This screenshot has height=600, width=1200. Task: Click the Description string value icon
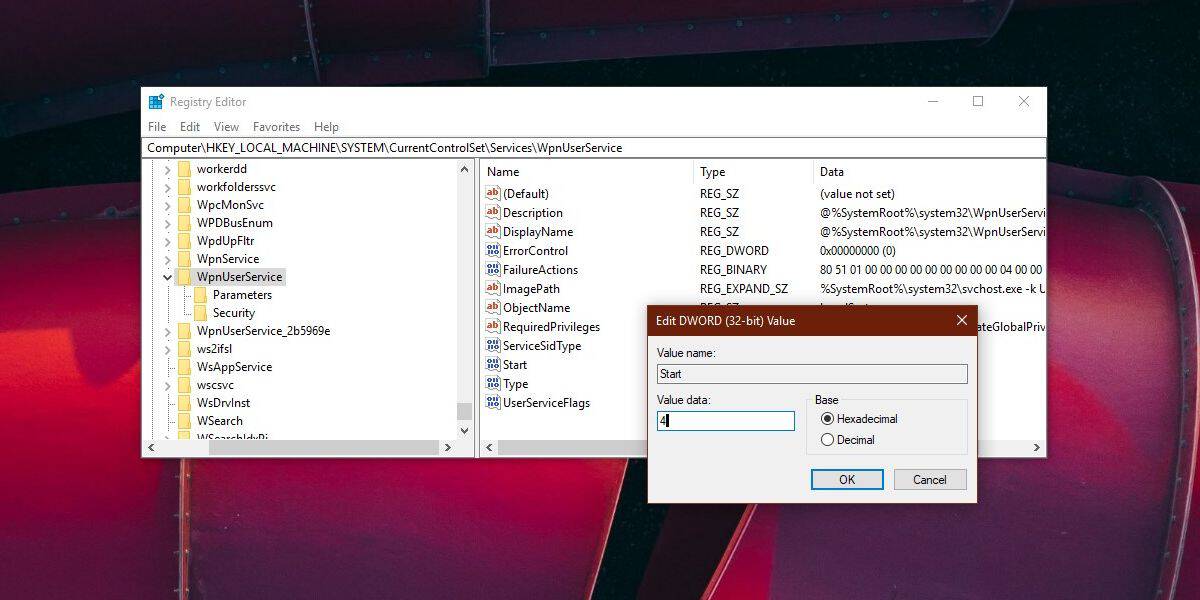coord(492,213)
